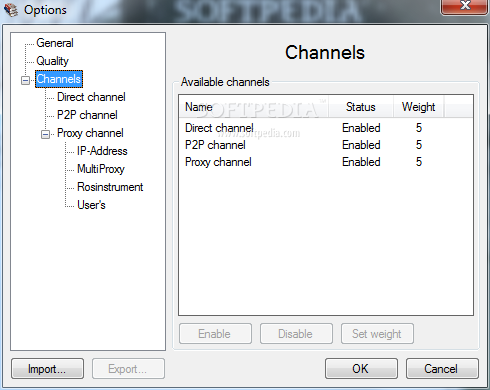Confirm settings with OK button

coord(361,369)
